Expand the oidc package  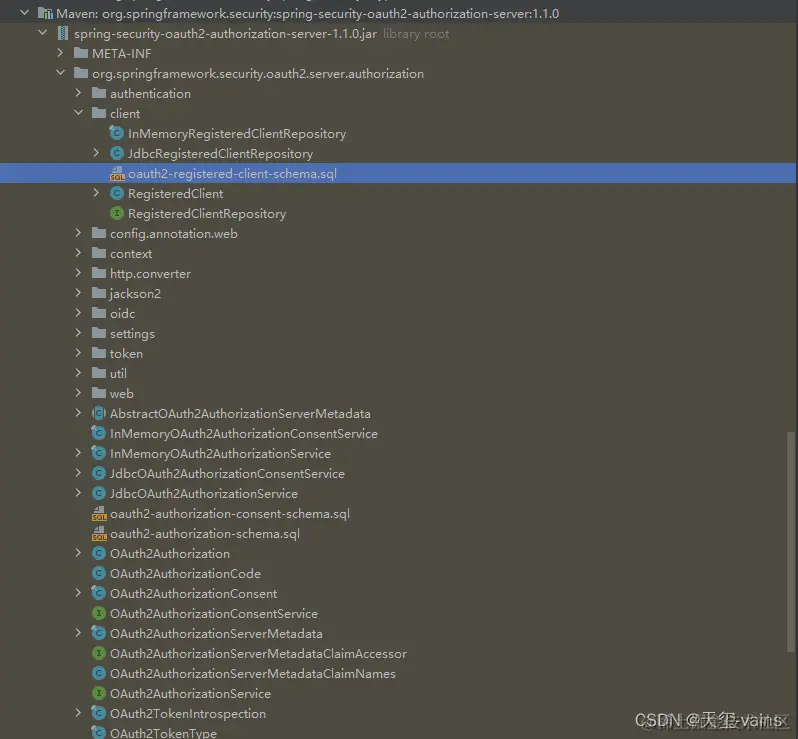78,313
